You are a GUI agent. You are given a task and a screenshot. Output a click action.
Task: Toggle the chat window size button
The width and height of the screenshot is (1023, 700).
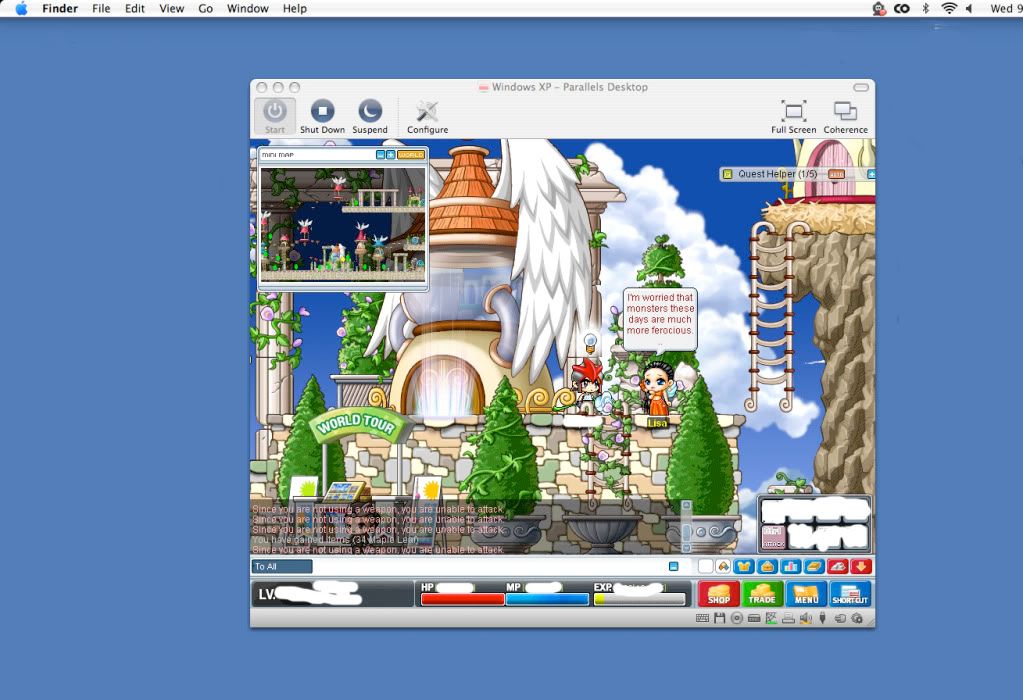click(673, 566)
